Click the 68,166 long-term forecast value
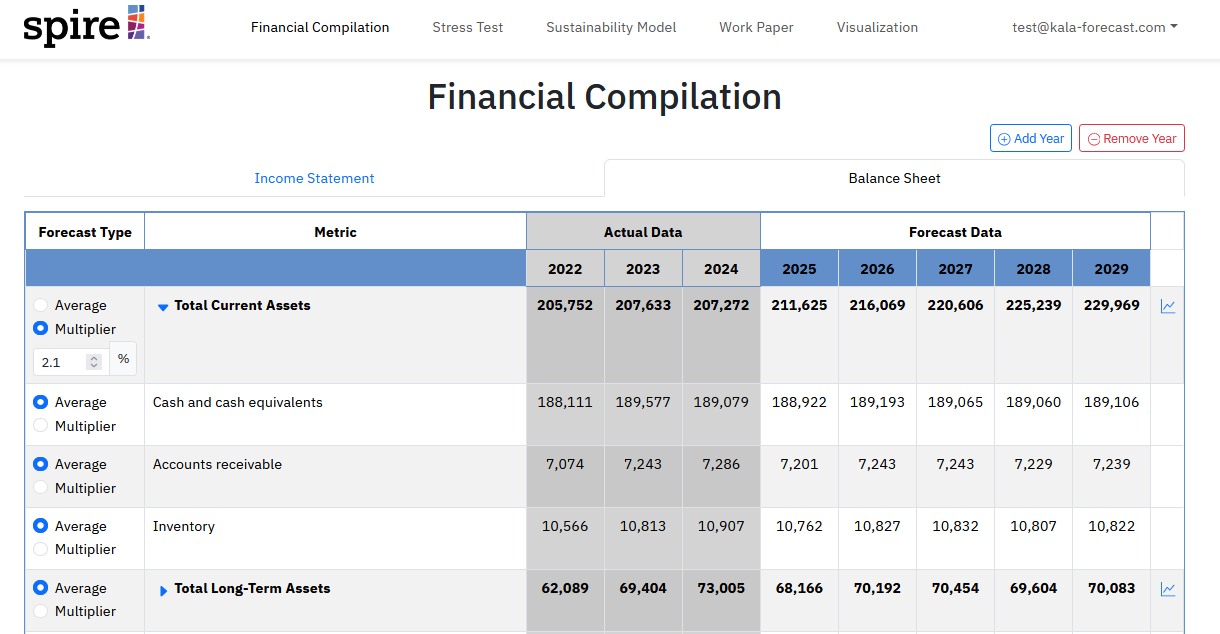 (799, 588)
